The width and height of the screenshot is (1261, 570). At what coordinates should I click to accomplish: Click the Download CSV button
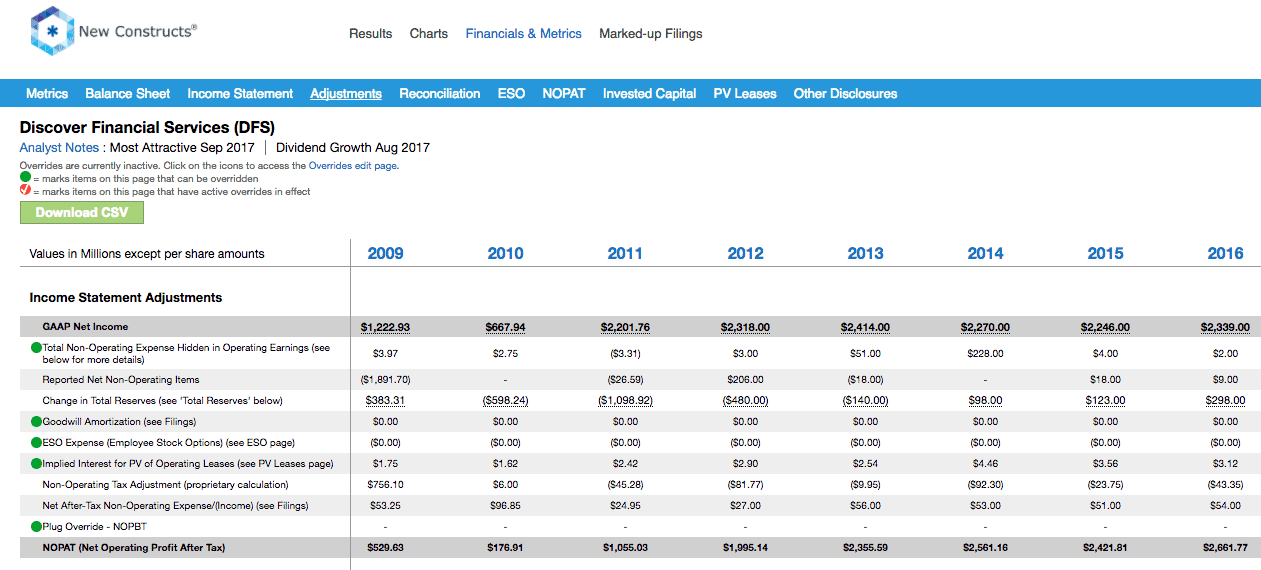[x=82, y=212]
